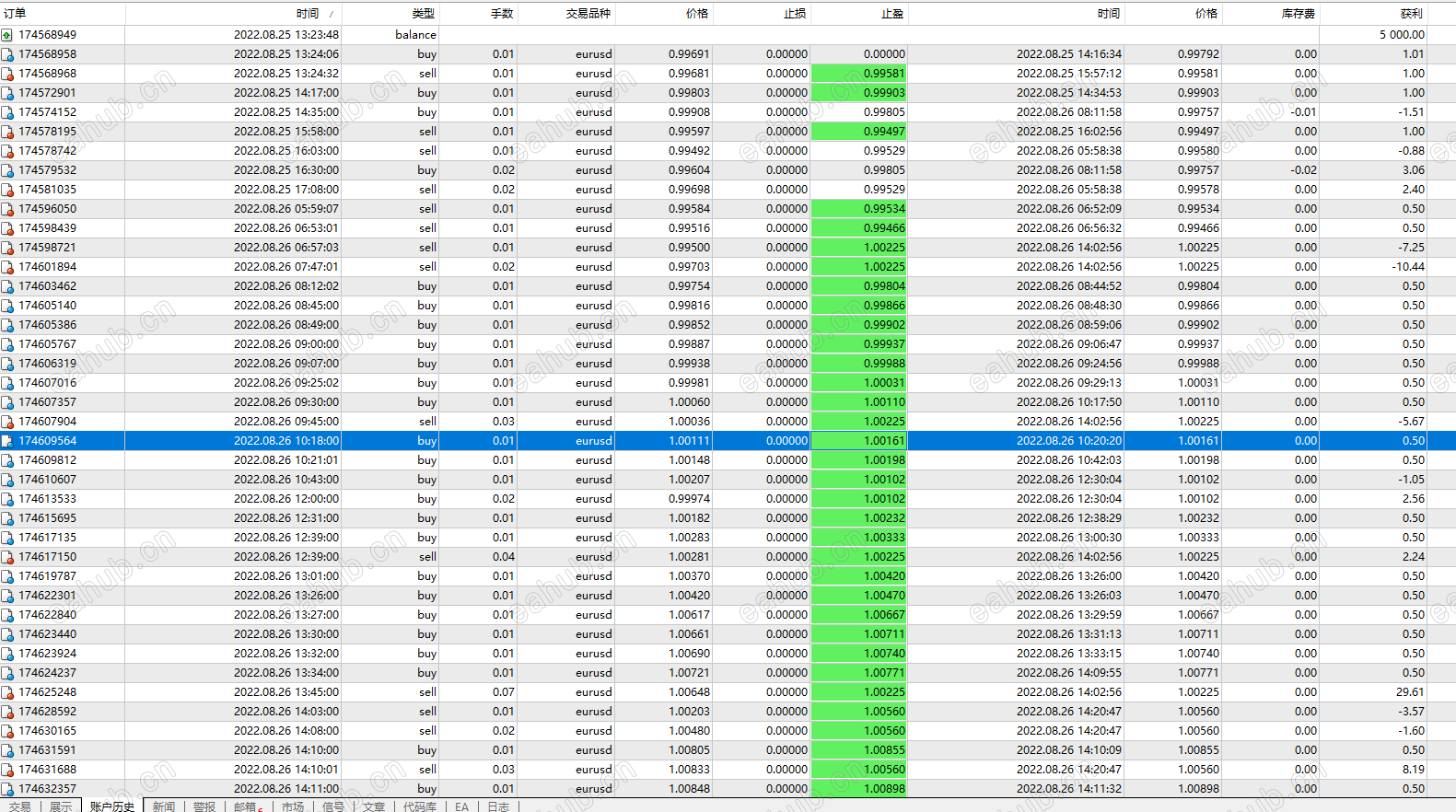Image resolution: width=1456 pixels, height=812 pixels.
Task: Click the lot size cell 0.04
Action: [x=503, y=557]
